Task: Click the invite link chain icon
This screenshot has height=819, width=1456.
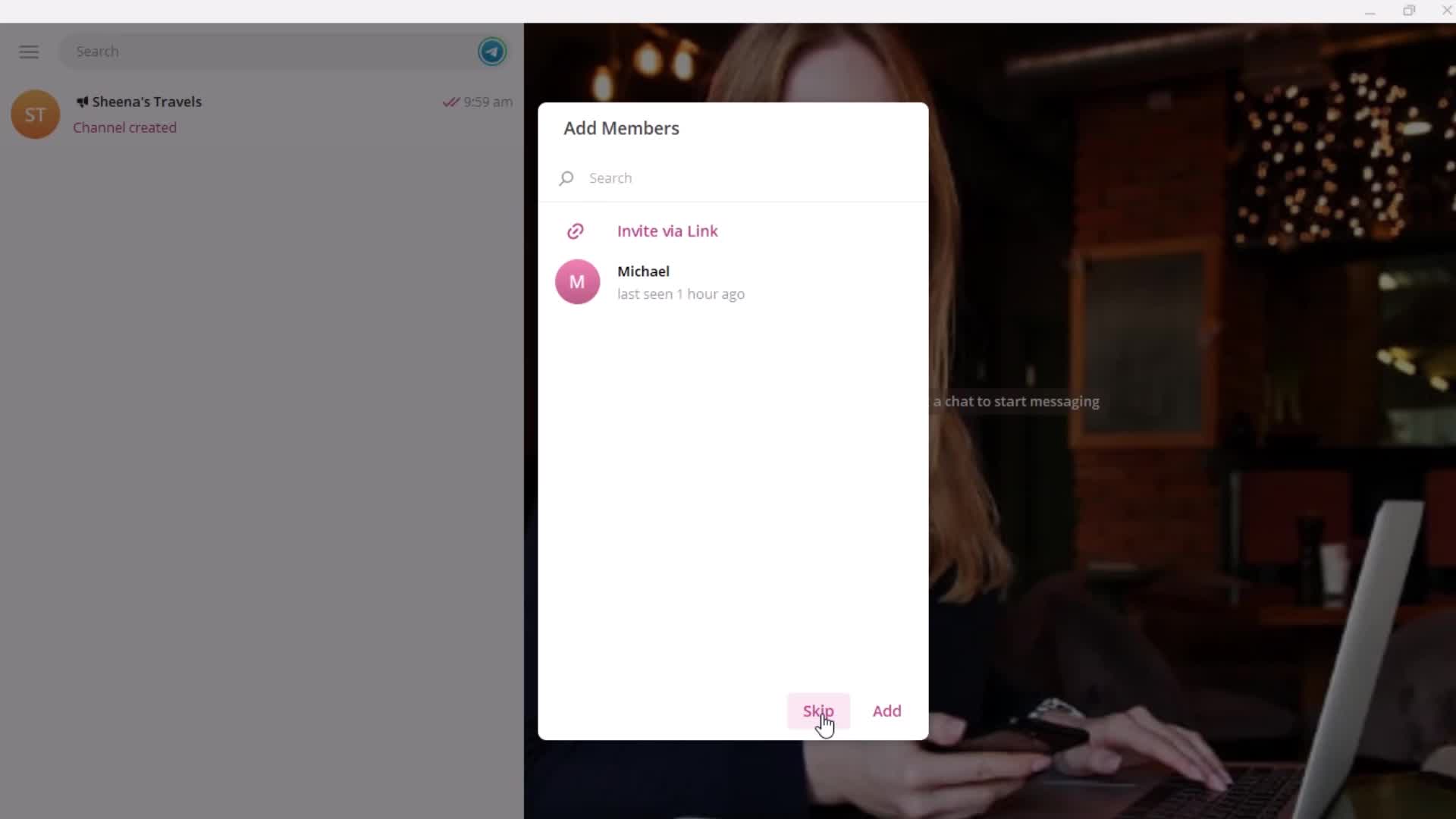Action: pos(575,230)
